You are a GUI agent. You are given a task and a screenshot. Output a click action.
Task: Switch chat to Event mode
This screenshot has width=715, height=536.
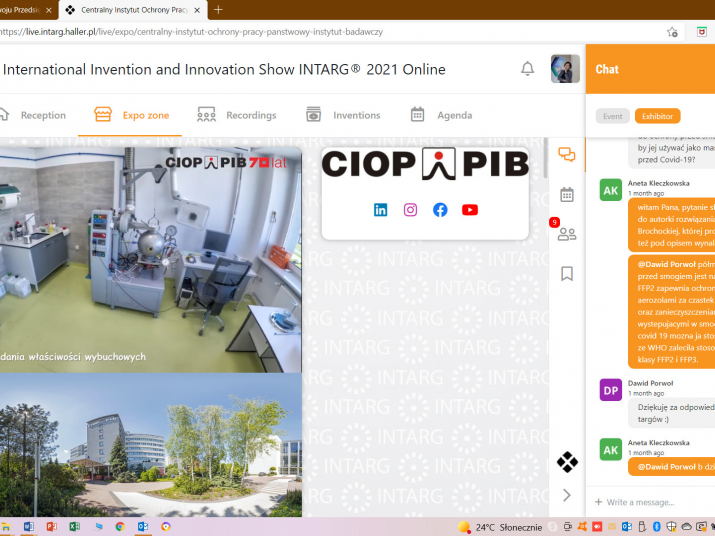[x=612, y=116]
